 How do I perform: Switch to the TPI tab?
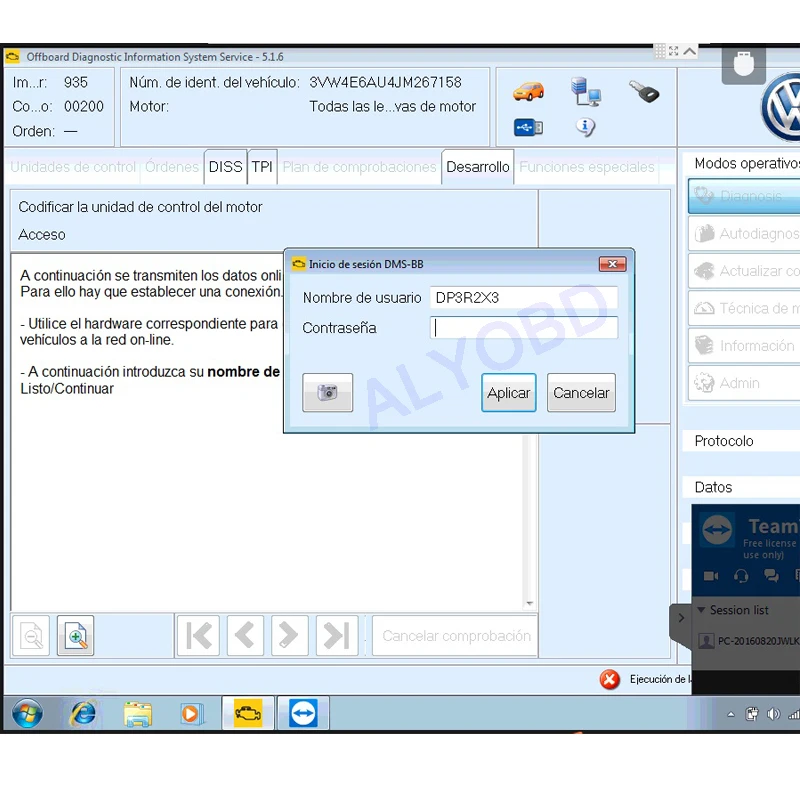262,167
